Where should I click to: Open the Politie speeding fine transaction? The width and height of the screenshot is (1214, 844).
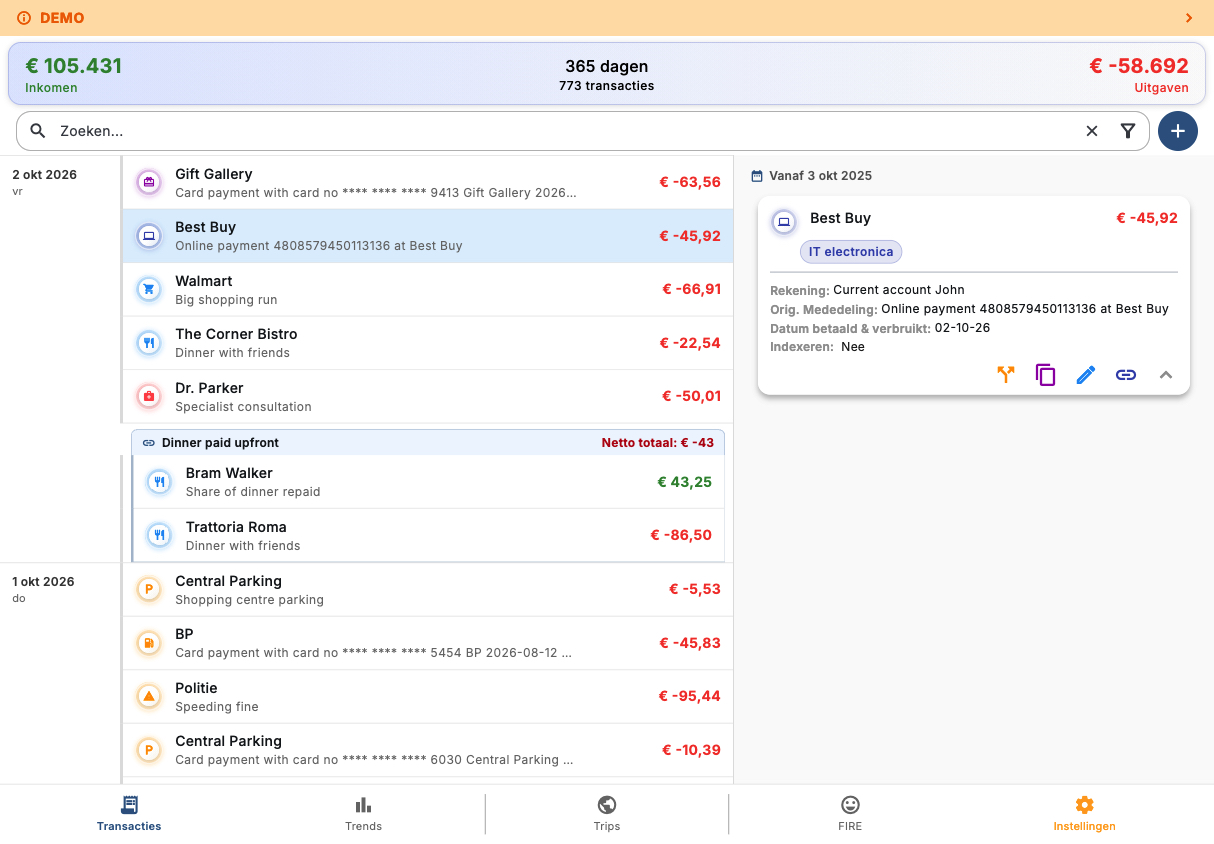tap(428, 697)
